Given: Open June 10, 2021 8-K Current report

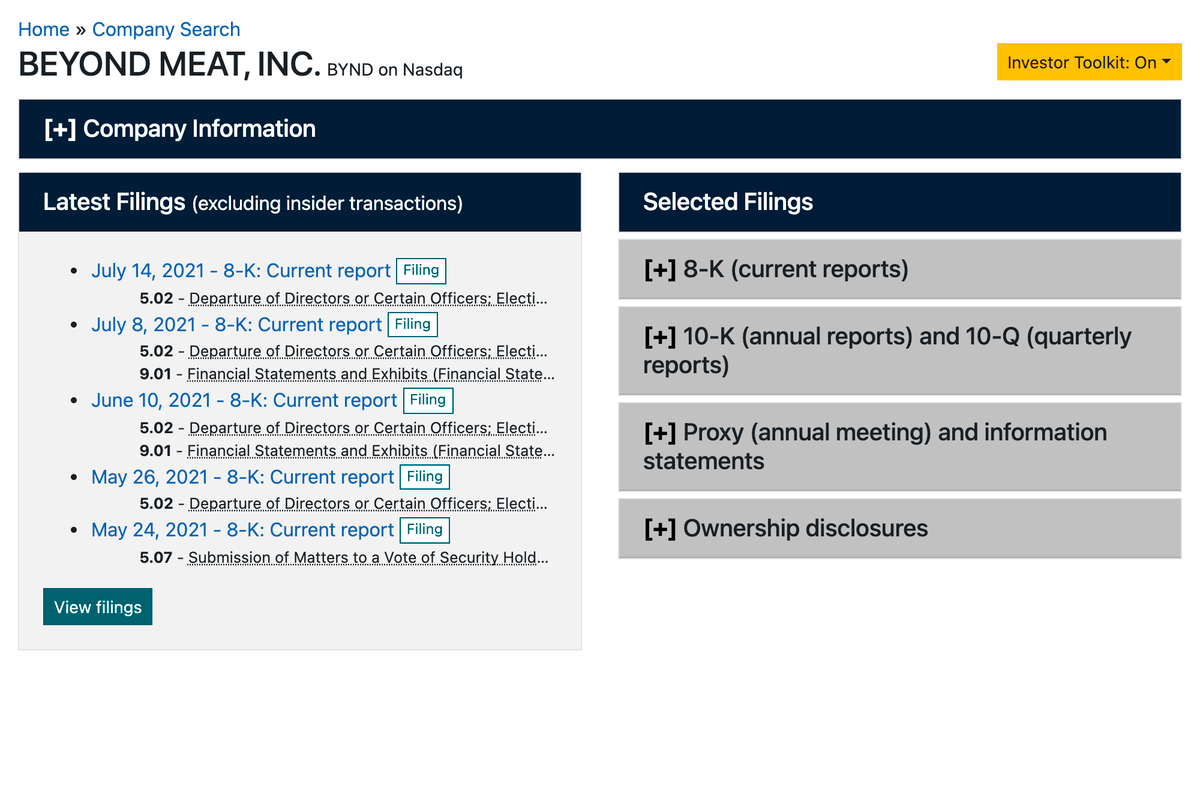Looking at the screenshot, I should pyautogui.click(x=244, y=400).
